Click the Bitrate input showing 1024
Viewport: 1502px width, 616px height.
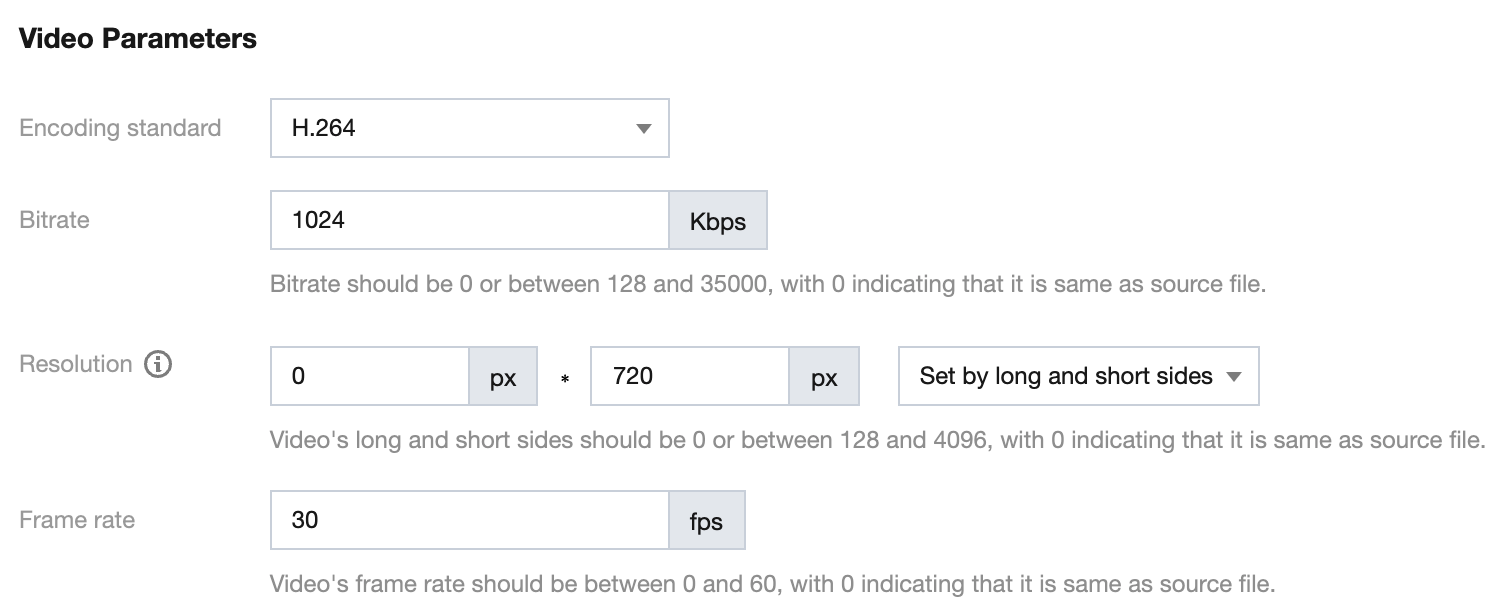pos(469,220)
